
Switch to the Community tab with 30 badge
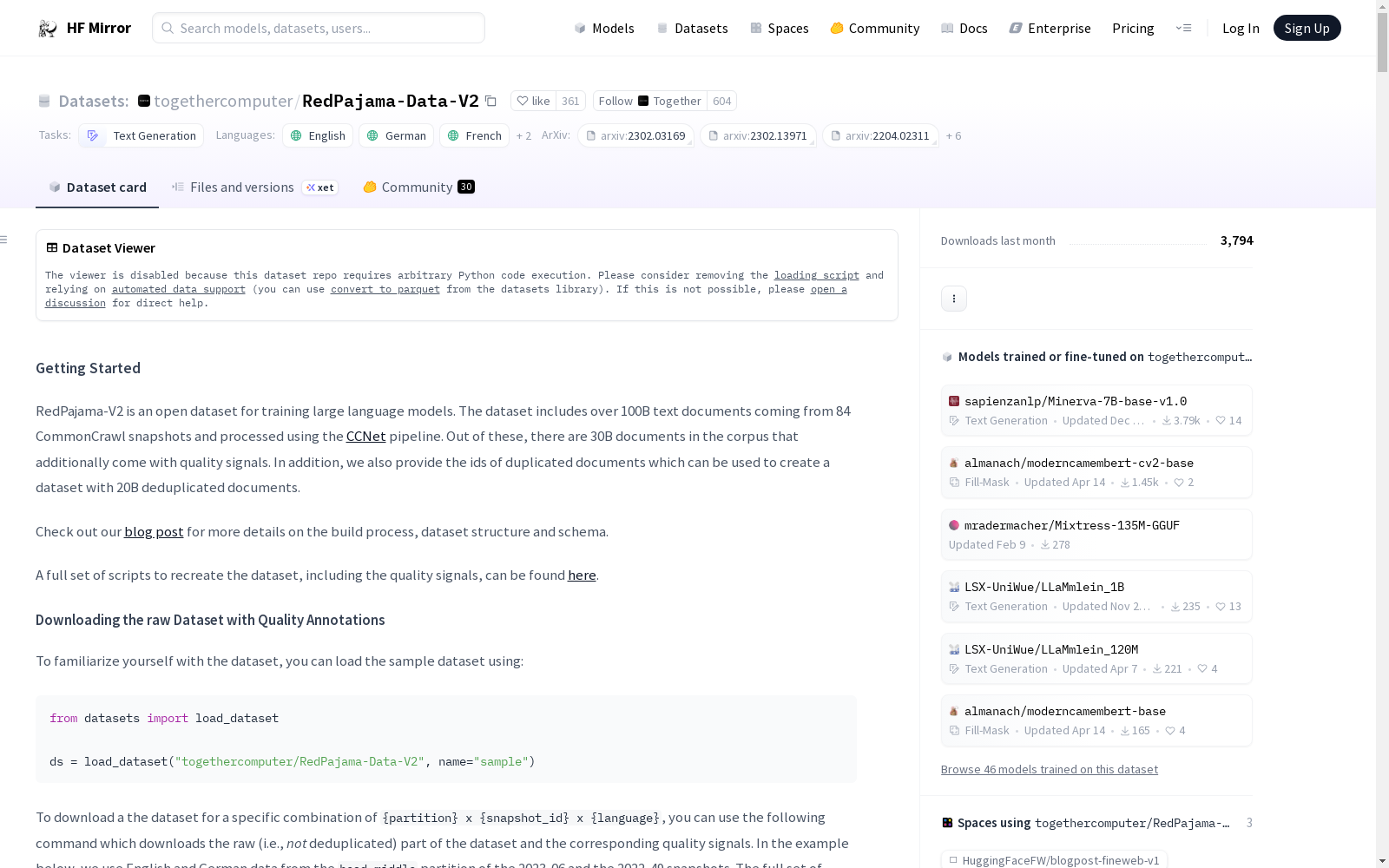point(418,187)
